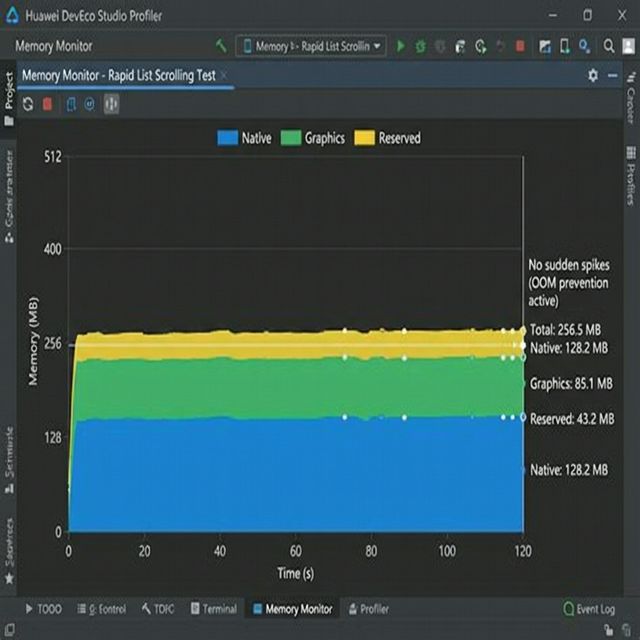Image resolution: width=640 pixels, height=640 pixels.
Task: Run the app with green play button
Action: point(401,46)
